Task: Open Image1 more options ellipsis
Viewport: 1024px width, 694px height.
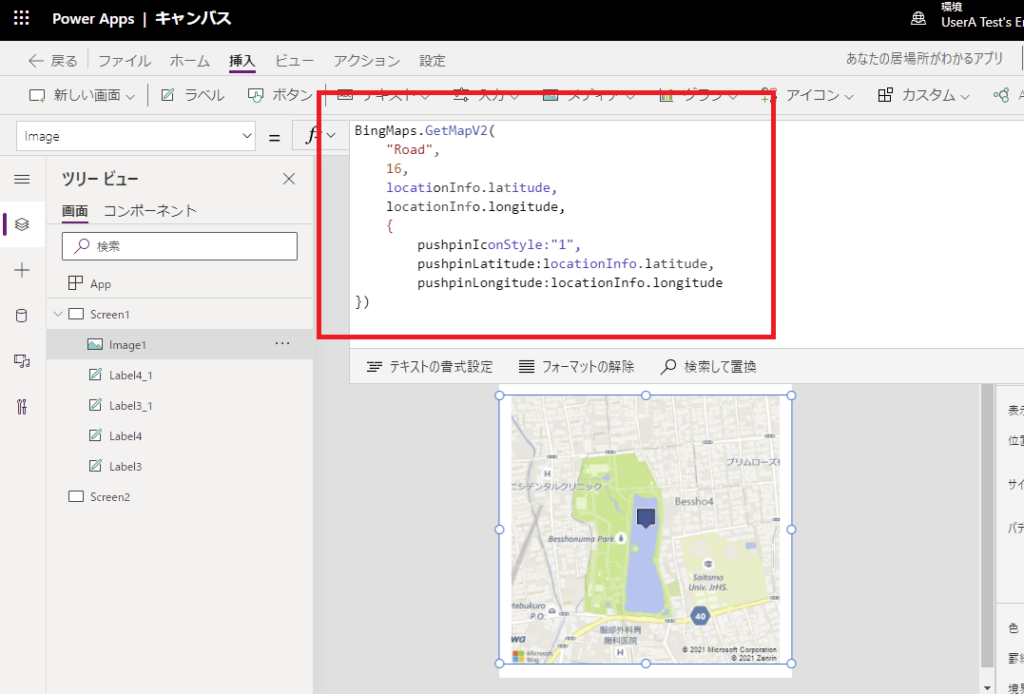Action: 282,343
